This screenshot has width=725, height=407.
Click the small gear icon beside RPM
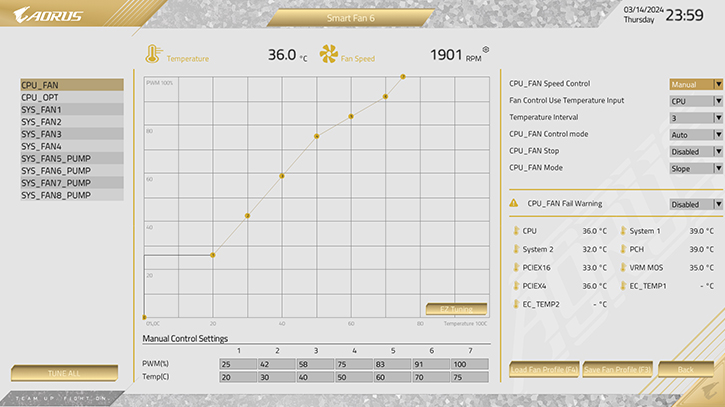tap(485, 49)
